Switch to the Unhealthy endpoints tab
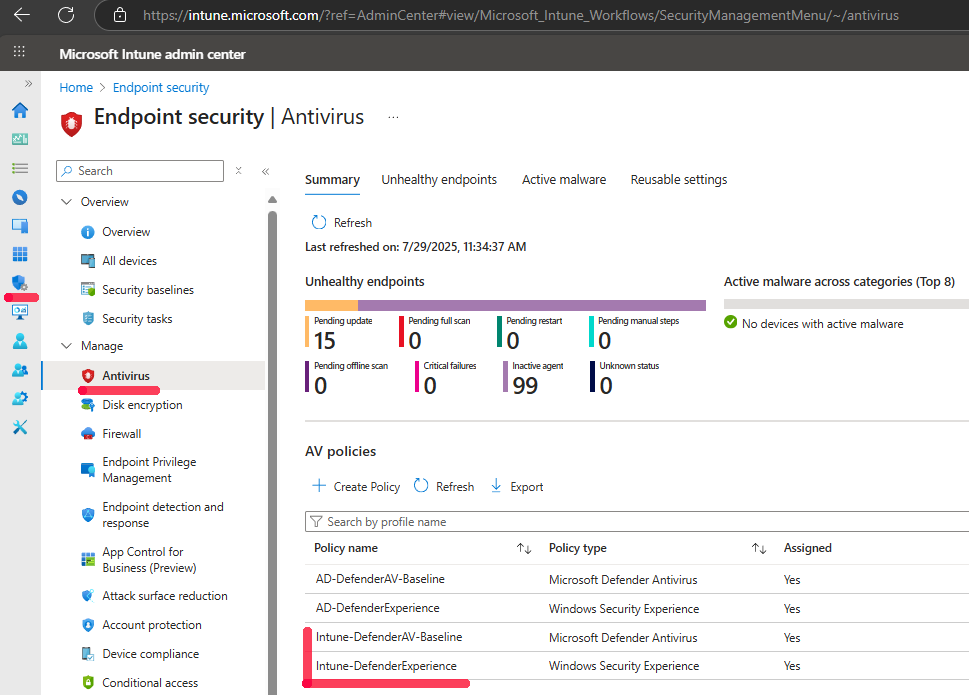 coord(439,180)
